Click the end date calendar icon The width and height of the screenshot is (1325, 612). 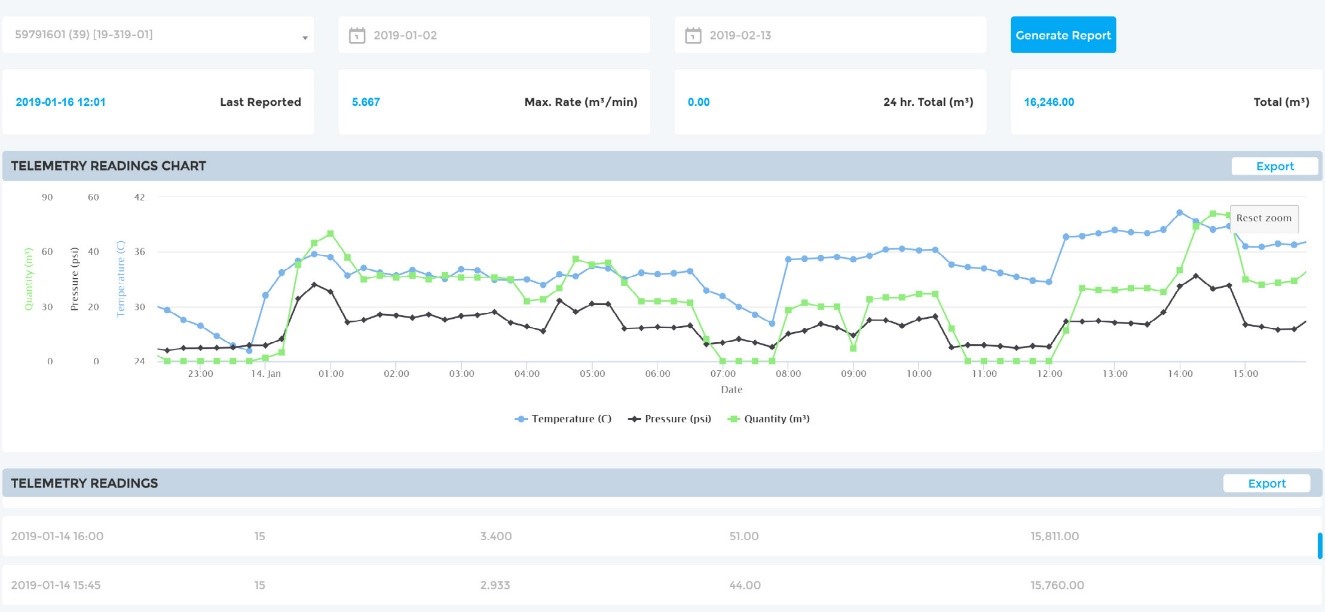click(x=693, y=36)
